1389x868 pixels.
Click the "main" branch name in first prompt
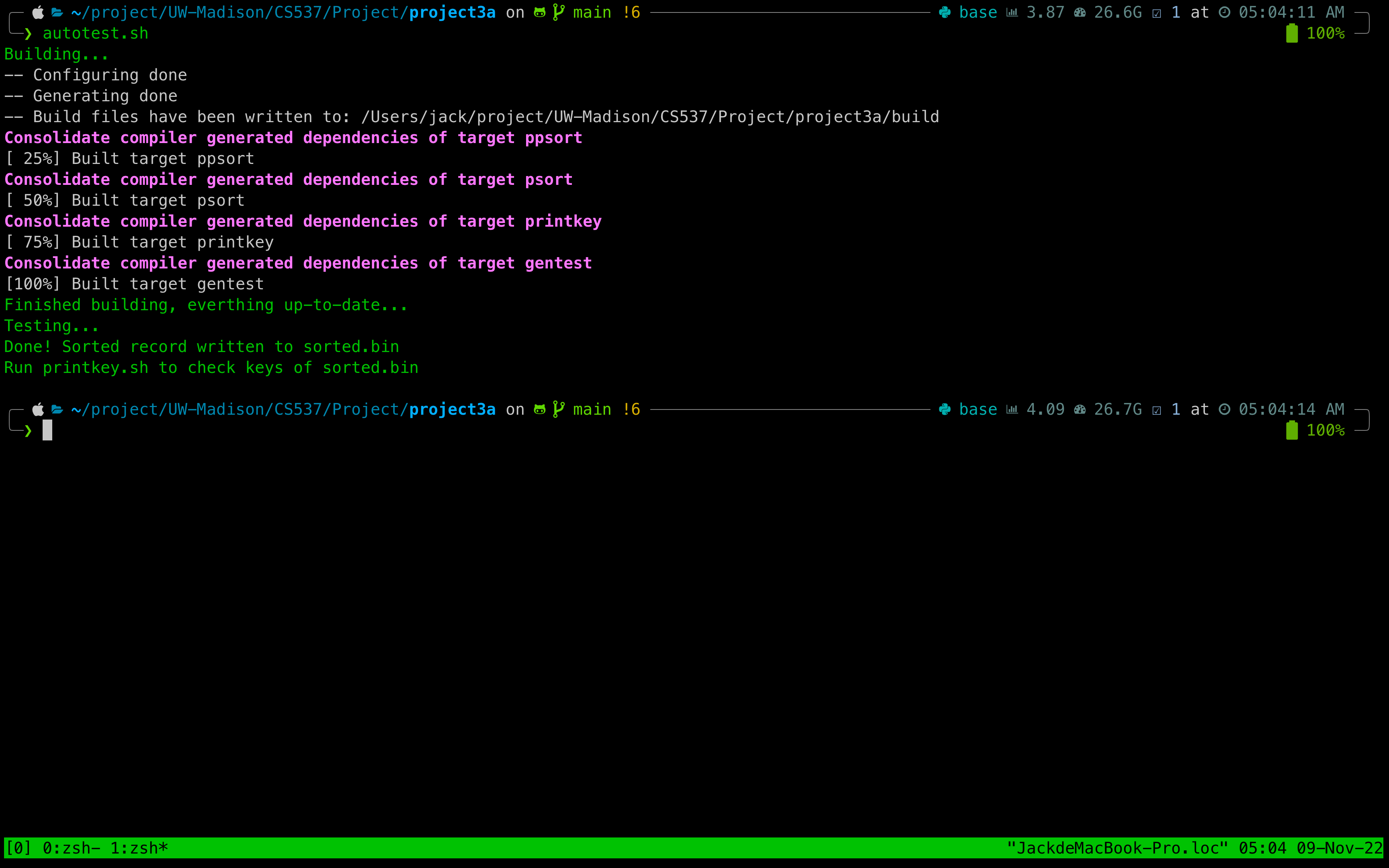click(x=592, y=12)
